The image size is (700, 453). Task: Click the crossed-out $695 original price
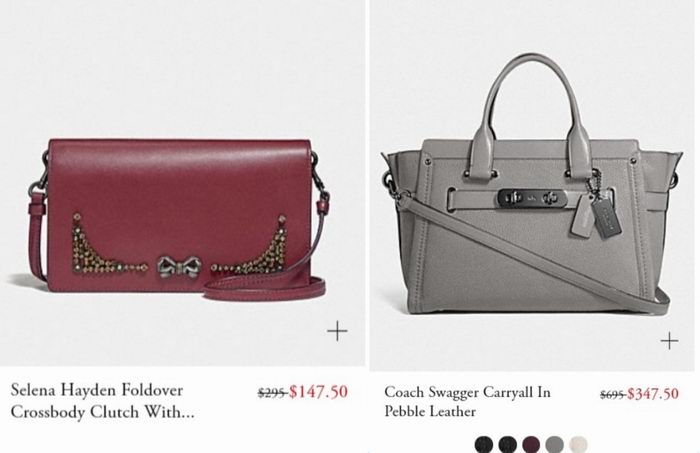pos(613,395)
